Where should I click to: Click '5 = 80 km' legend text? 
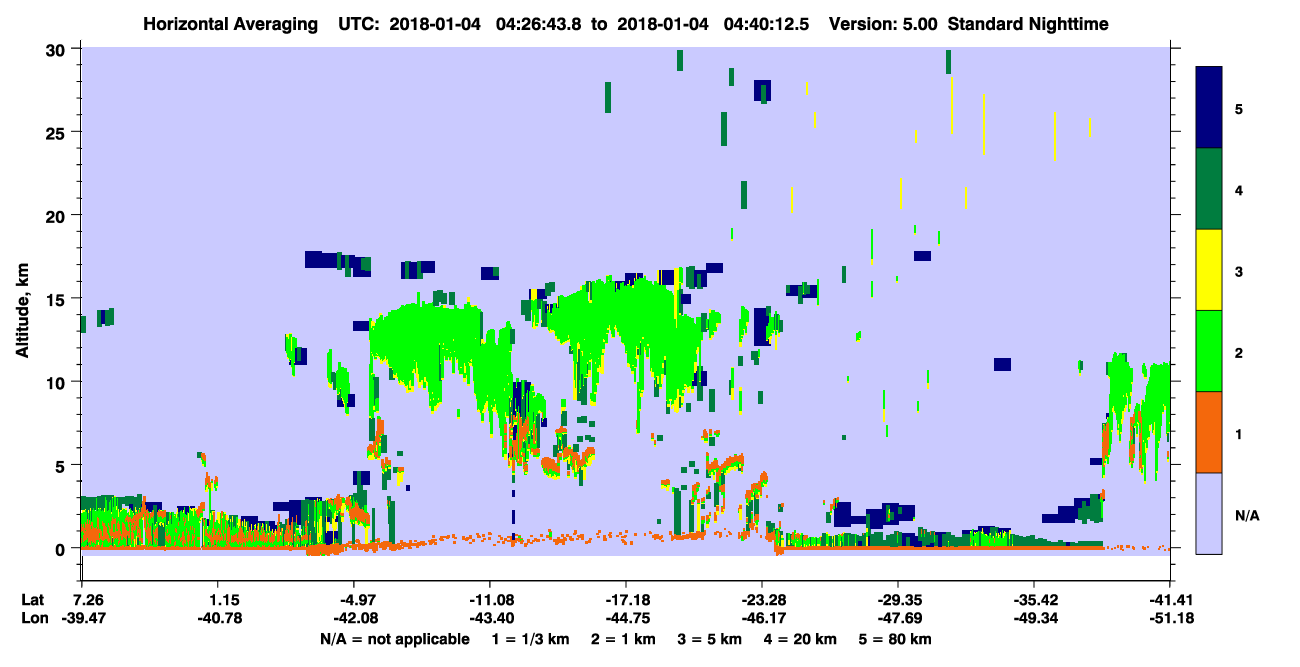pyautogui.click(x=896, y=639)
